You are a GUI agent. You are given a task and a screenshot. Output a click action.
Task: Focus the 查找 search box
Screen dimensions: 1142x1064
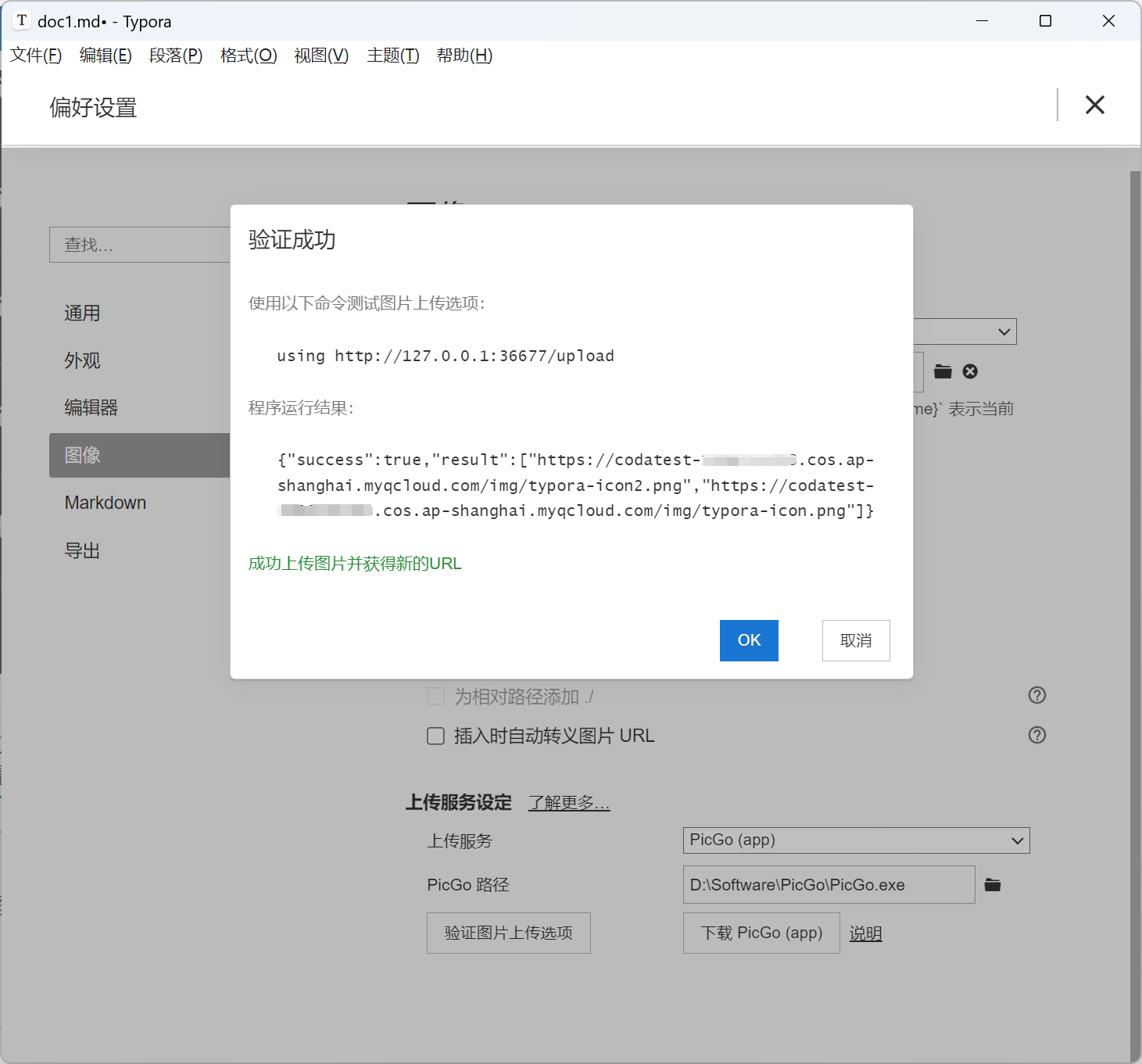139,245
